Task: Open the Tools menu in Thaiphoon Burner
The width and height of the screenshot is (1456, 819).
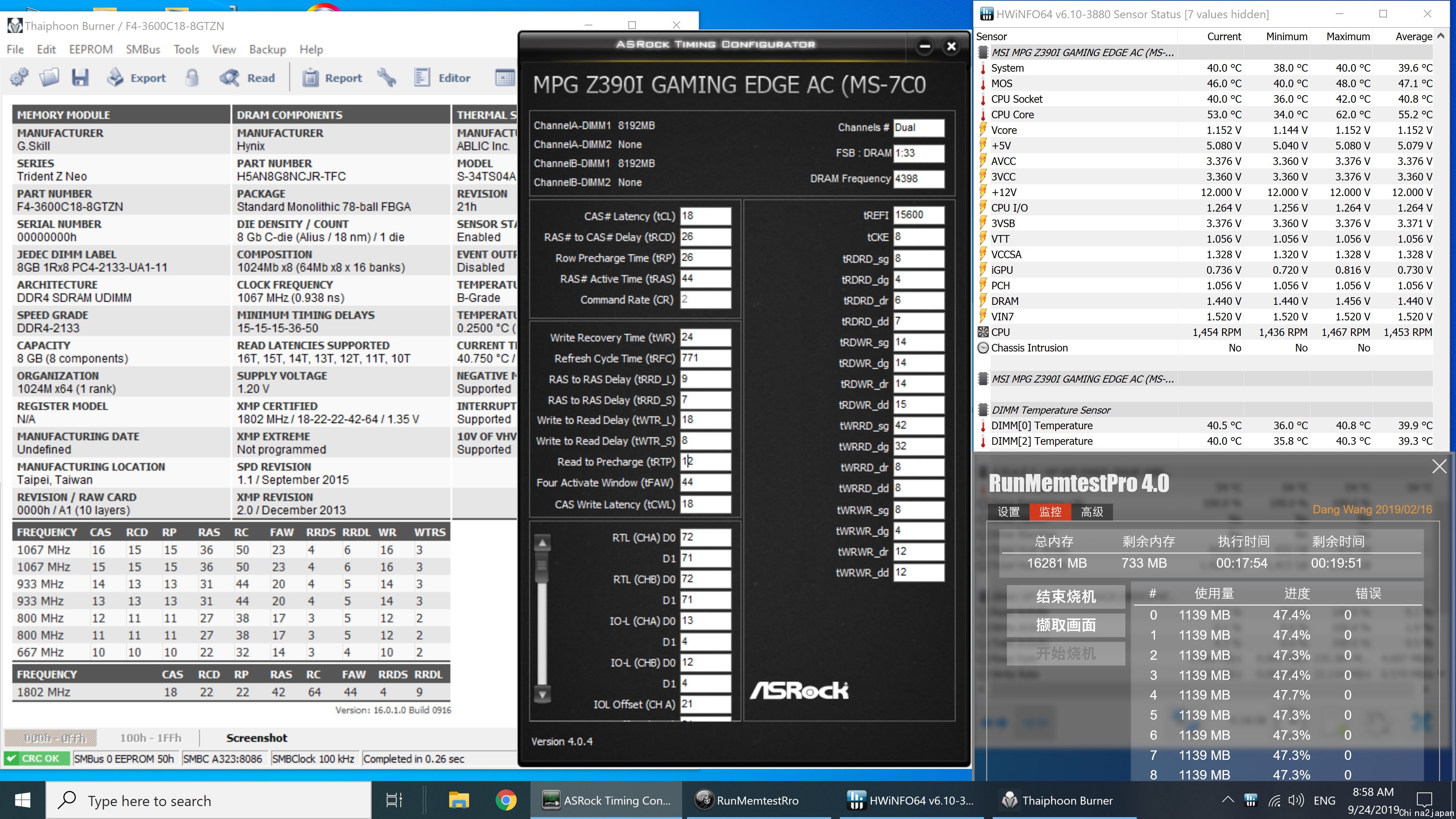Action: pos(186,49)
